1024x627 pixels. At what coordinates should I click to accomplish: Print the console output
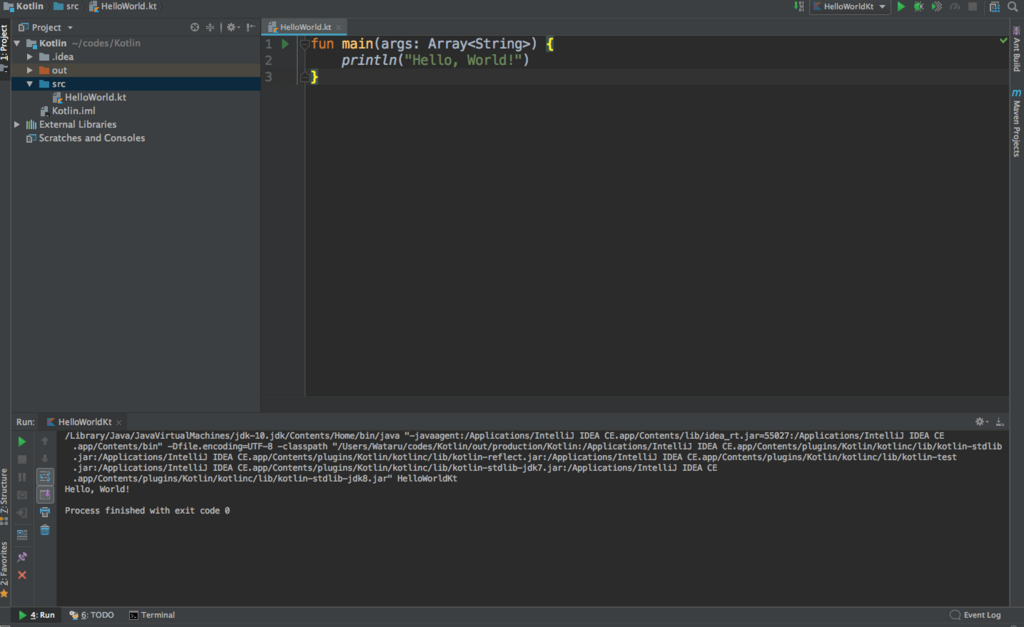click(x=44, y=513)
